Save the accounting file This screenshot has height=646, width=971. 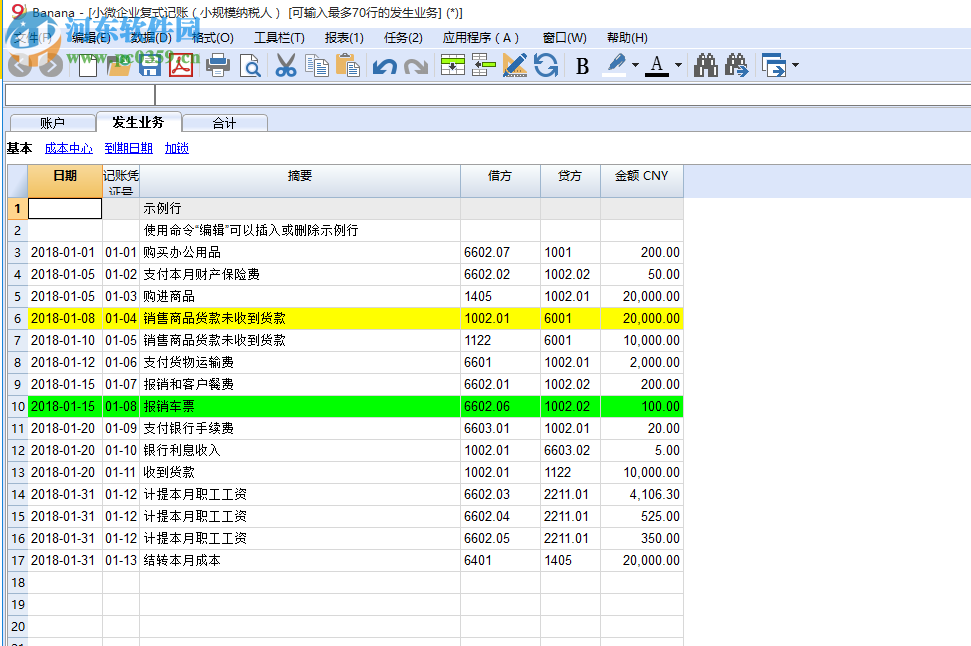152,65
